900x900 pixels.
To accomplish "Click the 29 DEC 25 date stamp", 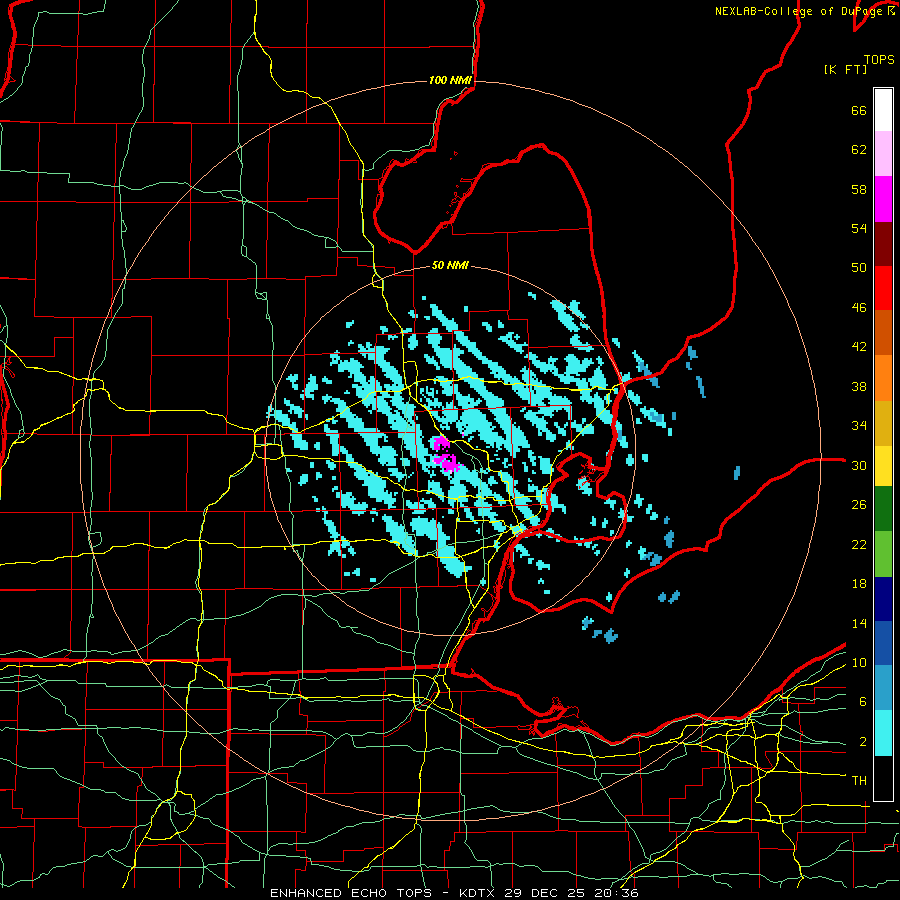I will click(545, 893).
